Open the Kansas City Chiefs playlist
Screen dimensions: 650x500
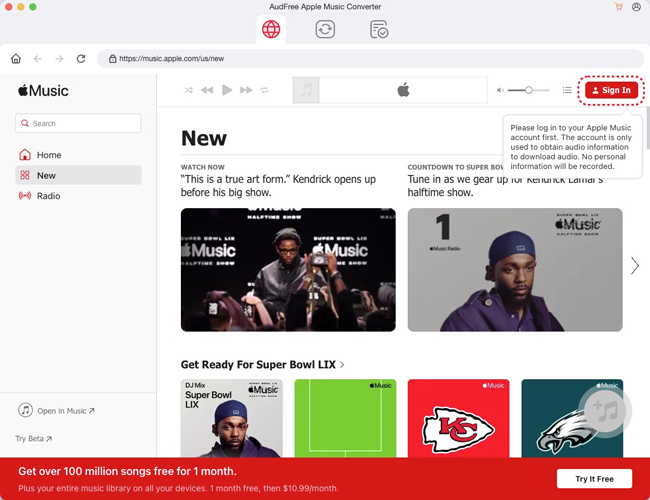tap(458, 418)
